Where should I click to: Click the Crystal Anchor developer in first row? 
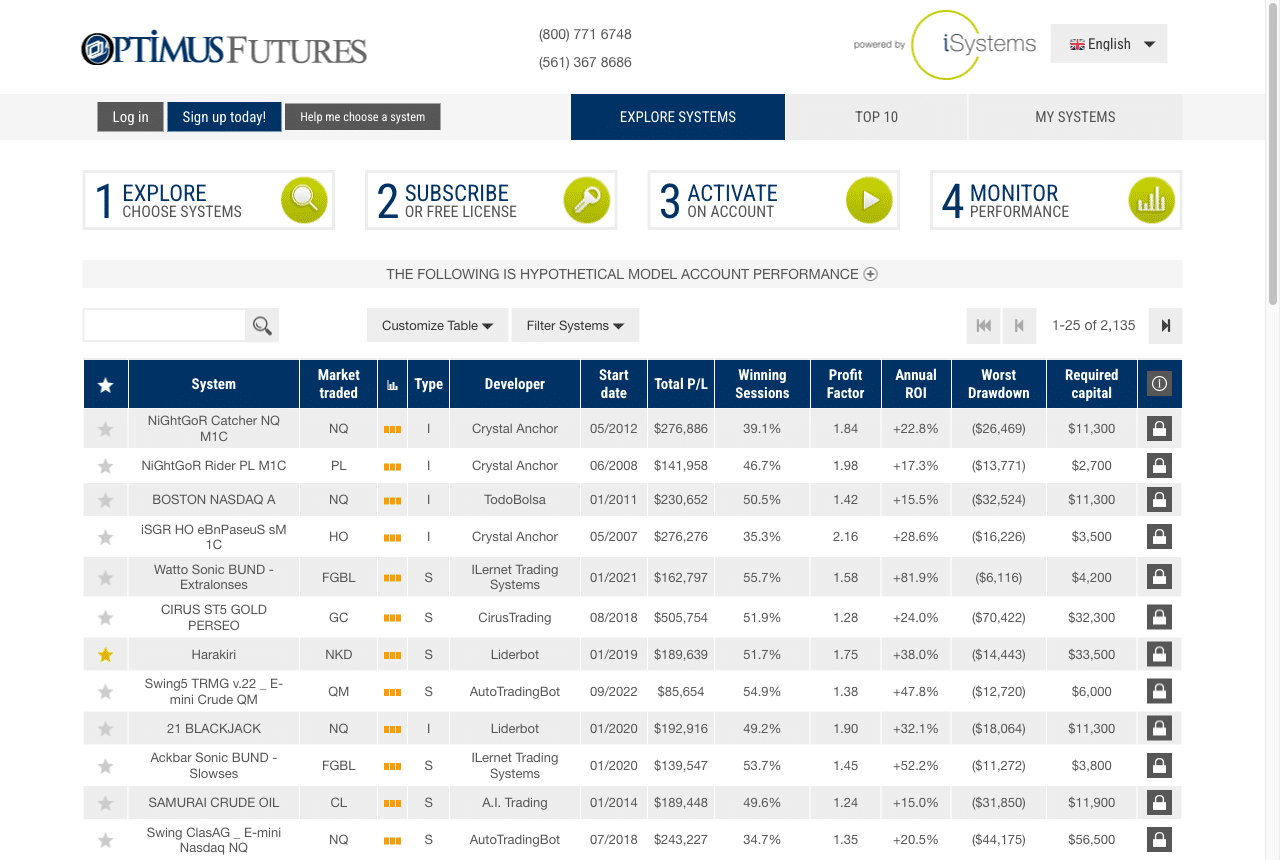(x=515, y=429)
